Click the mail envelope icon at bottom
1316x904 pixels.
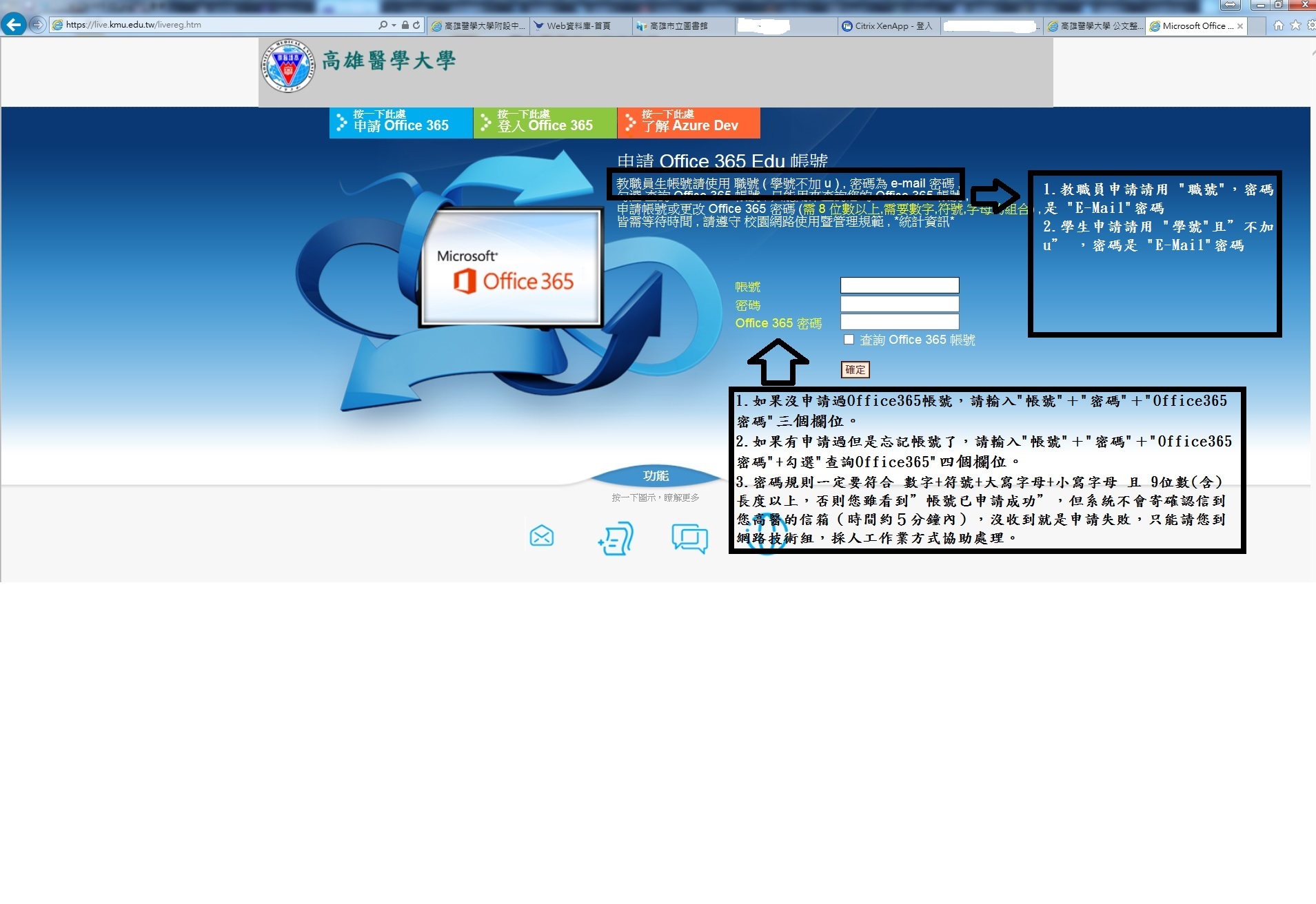[x=542, y=535]
